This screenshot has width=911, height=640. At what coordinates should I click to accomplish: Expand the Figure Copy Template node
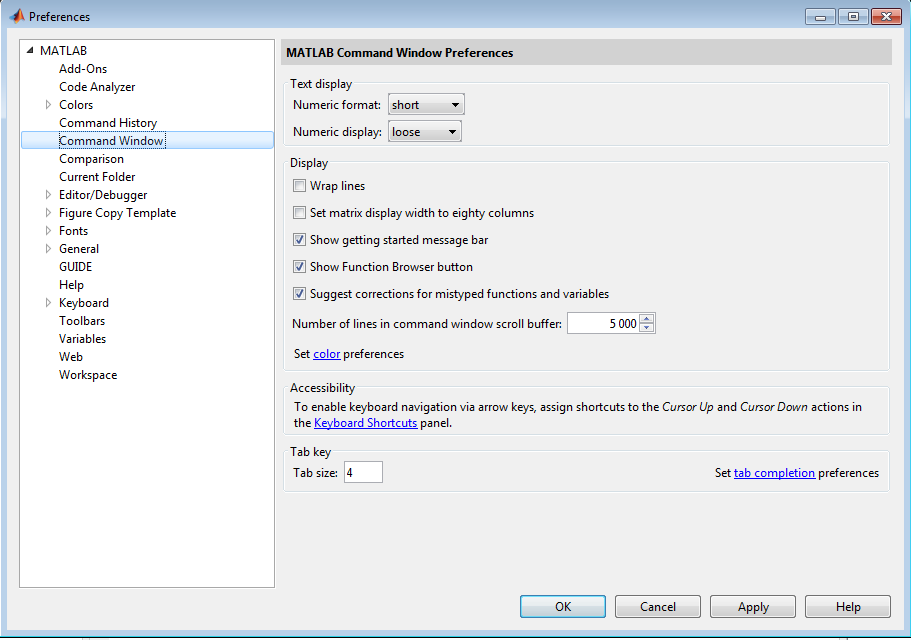click(48, 213)
